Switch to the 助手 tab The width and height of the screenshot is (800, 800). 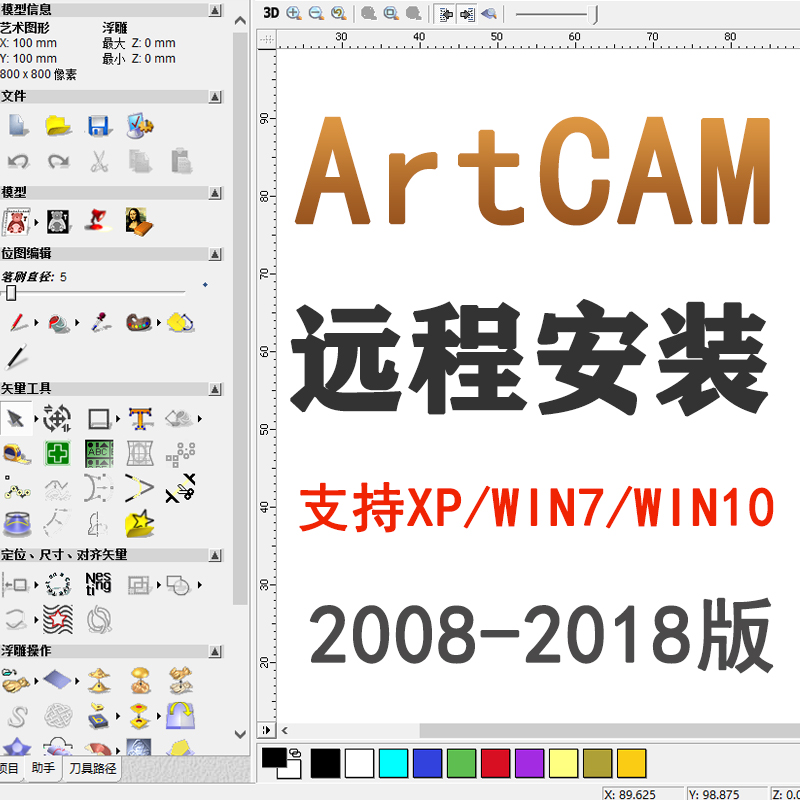[x=43, y=768]
